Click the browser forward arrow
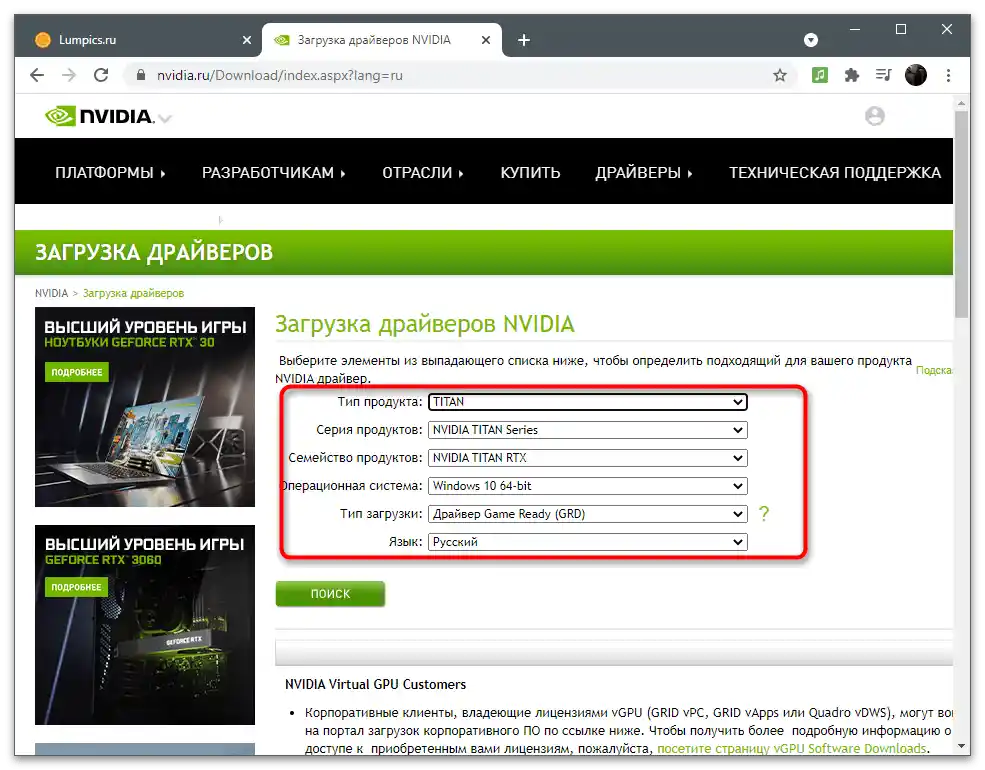The image size is (985, 770). [68, 75]
